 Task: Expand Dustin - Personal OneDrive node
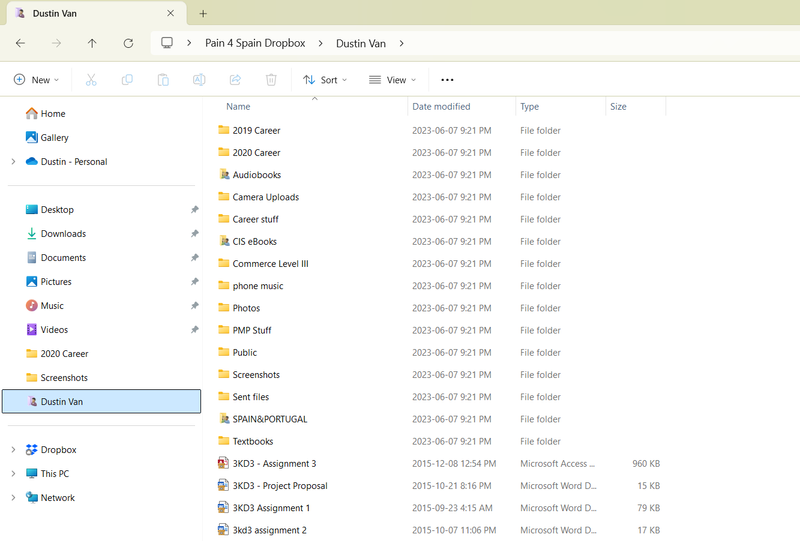click(13, 162)
